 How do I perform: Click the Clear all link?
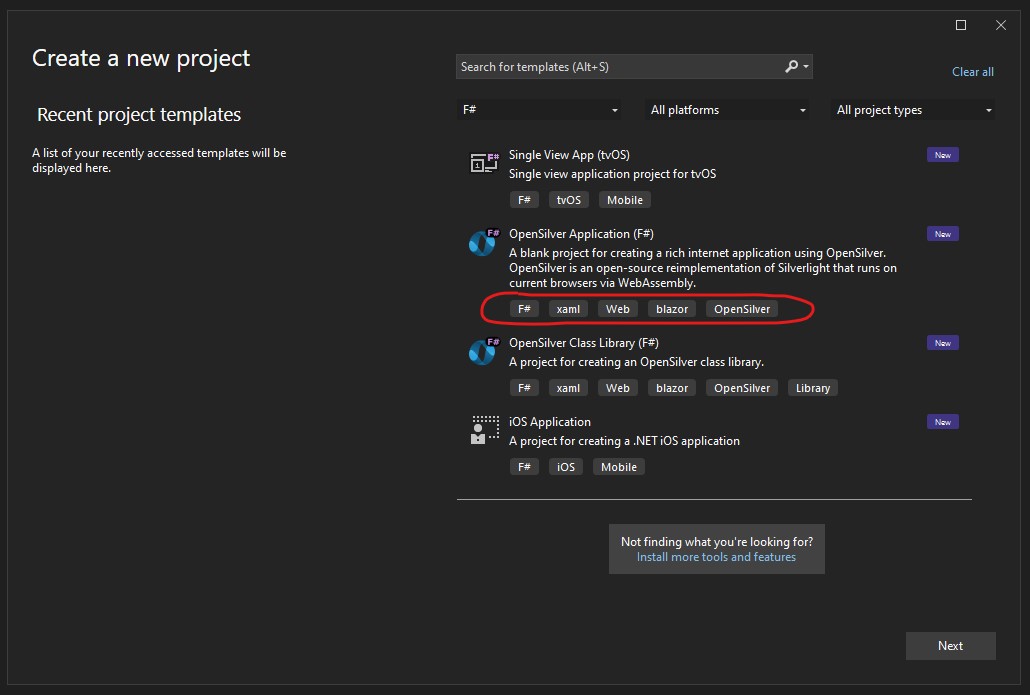tap(973, 71)
